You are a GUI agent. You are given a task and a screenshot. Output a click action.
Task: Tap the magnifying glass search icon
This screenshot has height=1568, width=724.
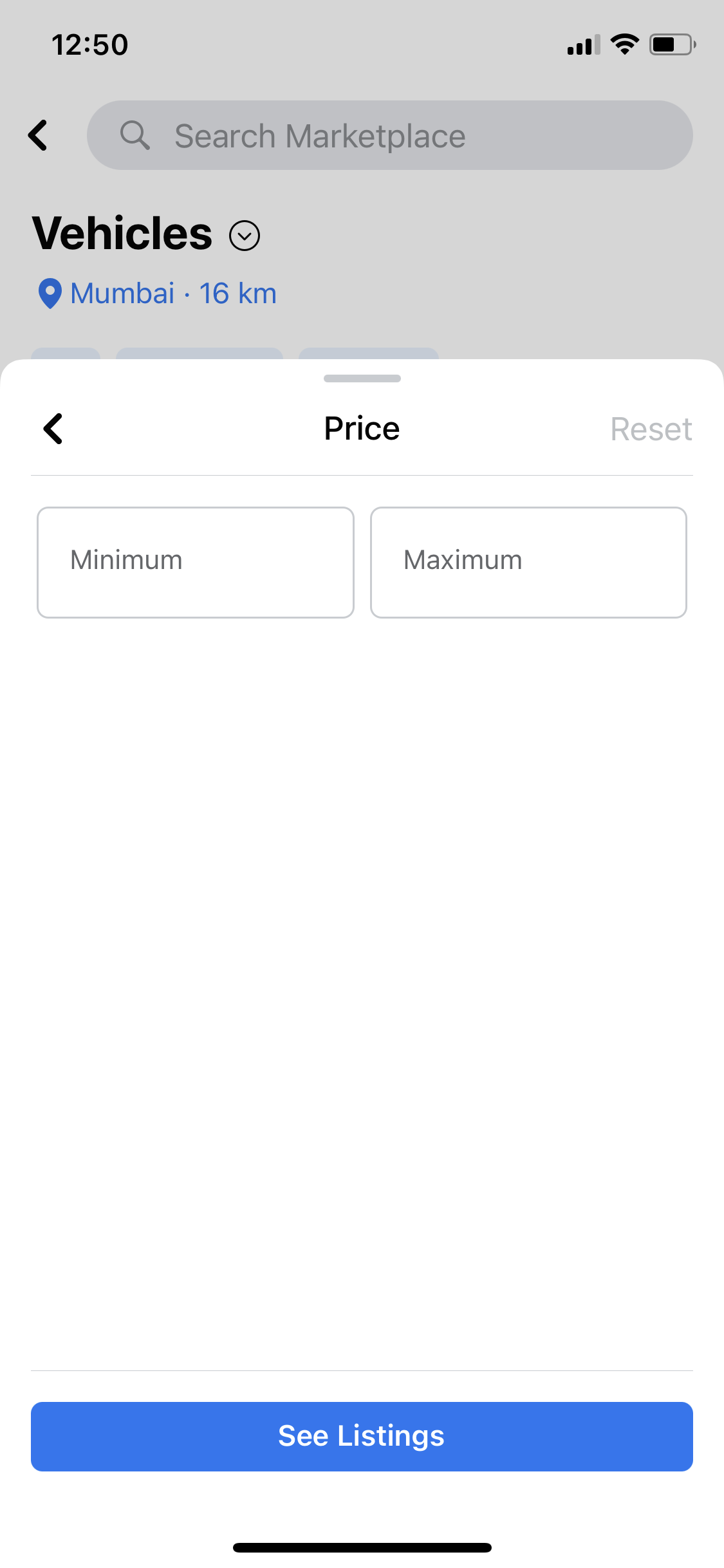(135, 135)
